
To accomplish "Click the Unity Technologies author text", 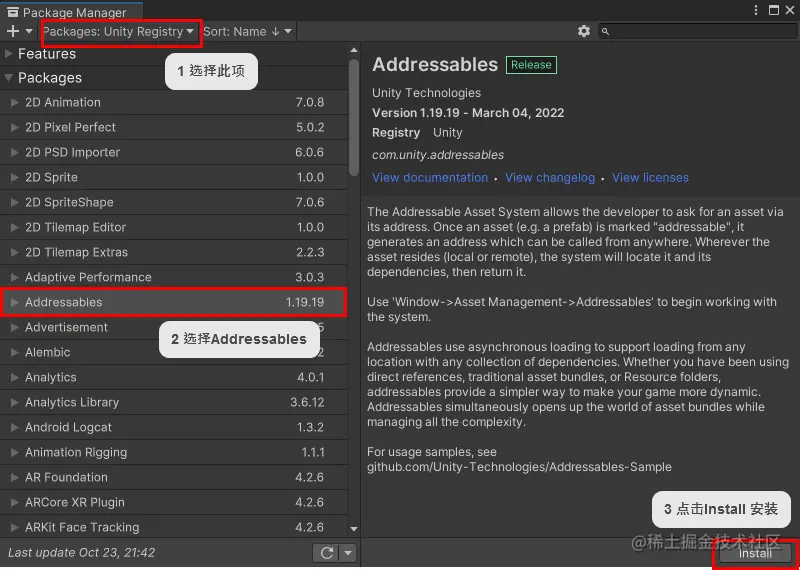I will tap(427, 93).
